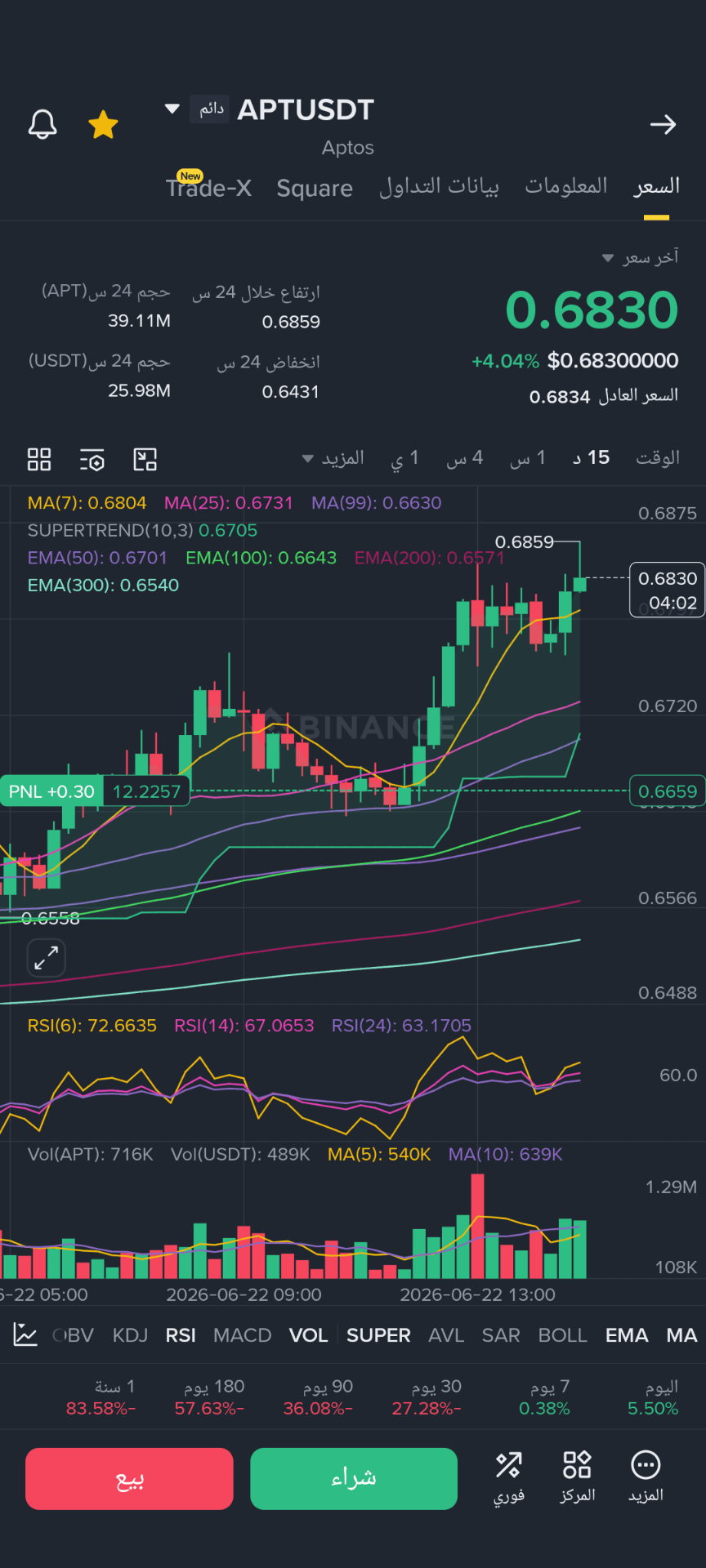Tap the RSI(6): 72.6635 label
Viewport: 706px width, 1568px height.
click(92, 1026)
